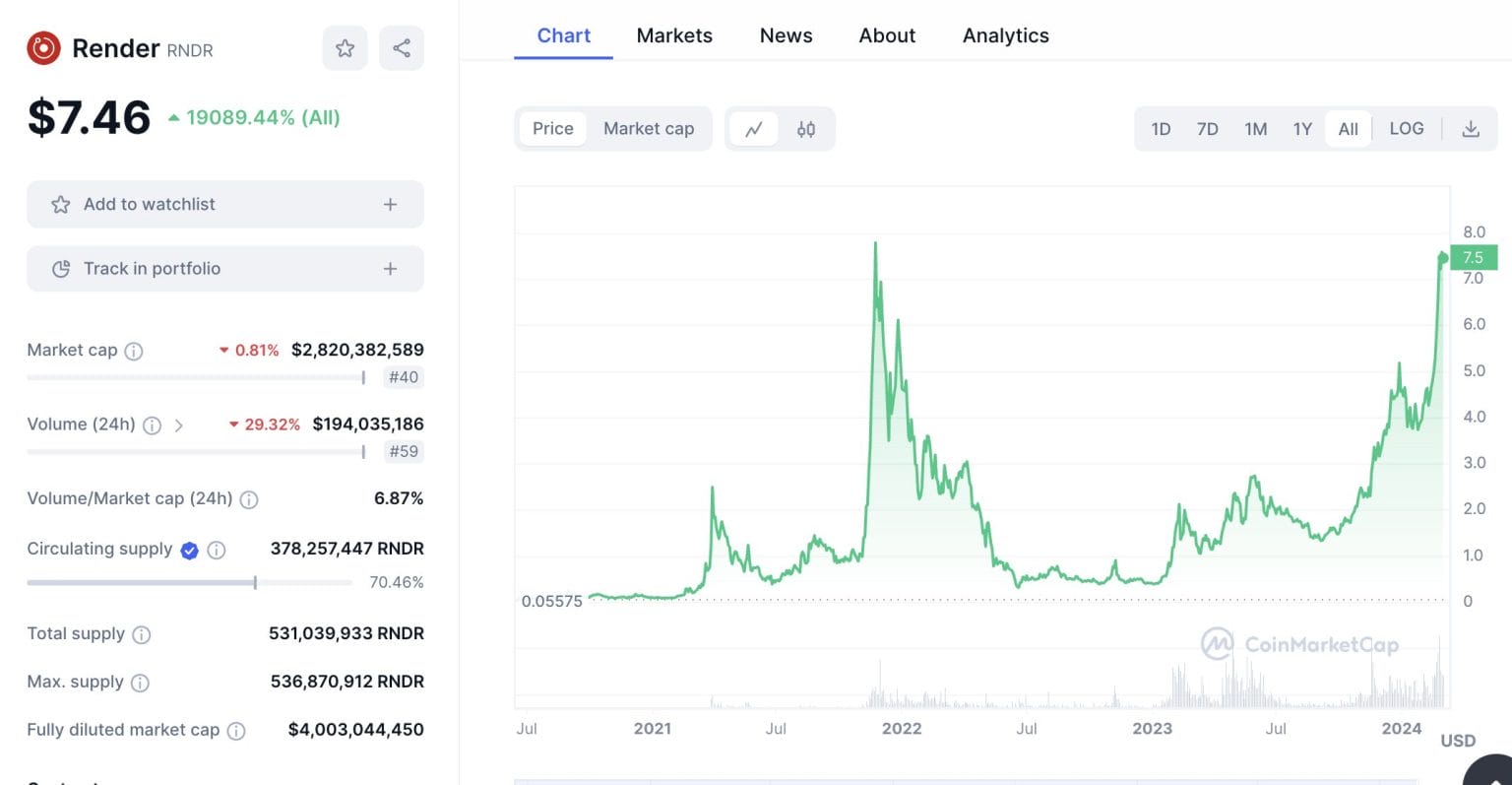This screenshot has height=785, width=1512.
Task: Click the star icon to favorite RNDR
Action: pyautogui.click(x=345, y=48)
